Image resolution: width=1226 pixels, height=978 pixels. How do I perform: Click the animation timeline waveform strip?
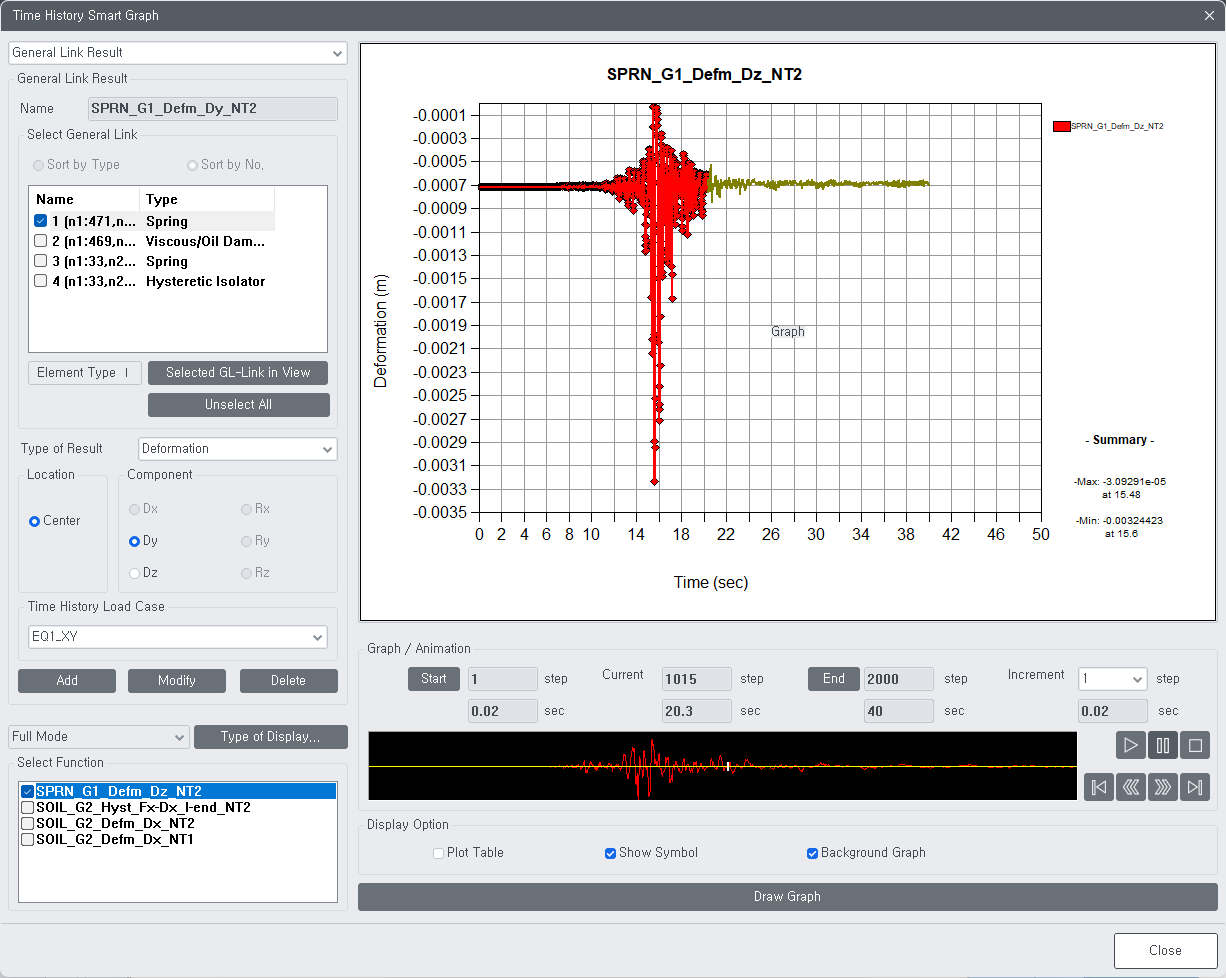pos(722,766)
